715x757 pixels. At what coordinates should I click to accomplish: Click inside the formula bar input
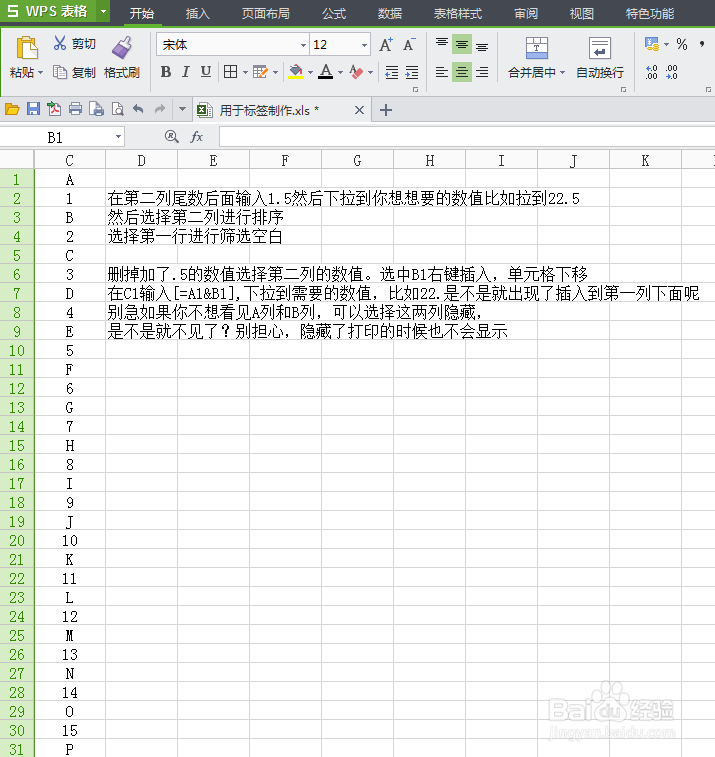466,137
